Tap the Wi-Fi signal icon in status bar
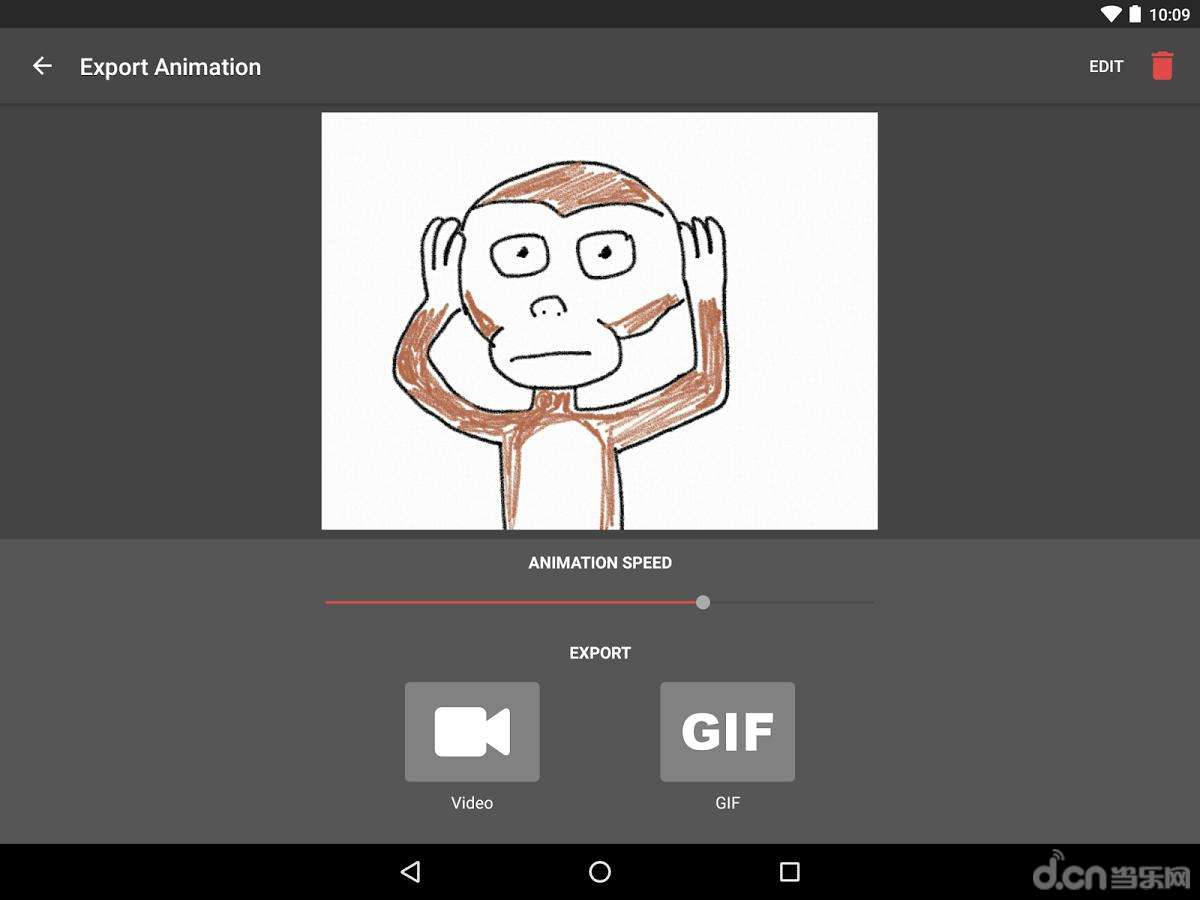This screenshot has height=900, width=1200. tap(1111, 14)
